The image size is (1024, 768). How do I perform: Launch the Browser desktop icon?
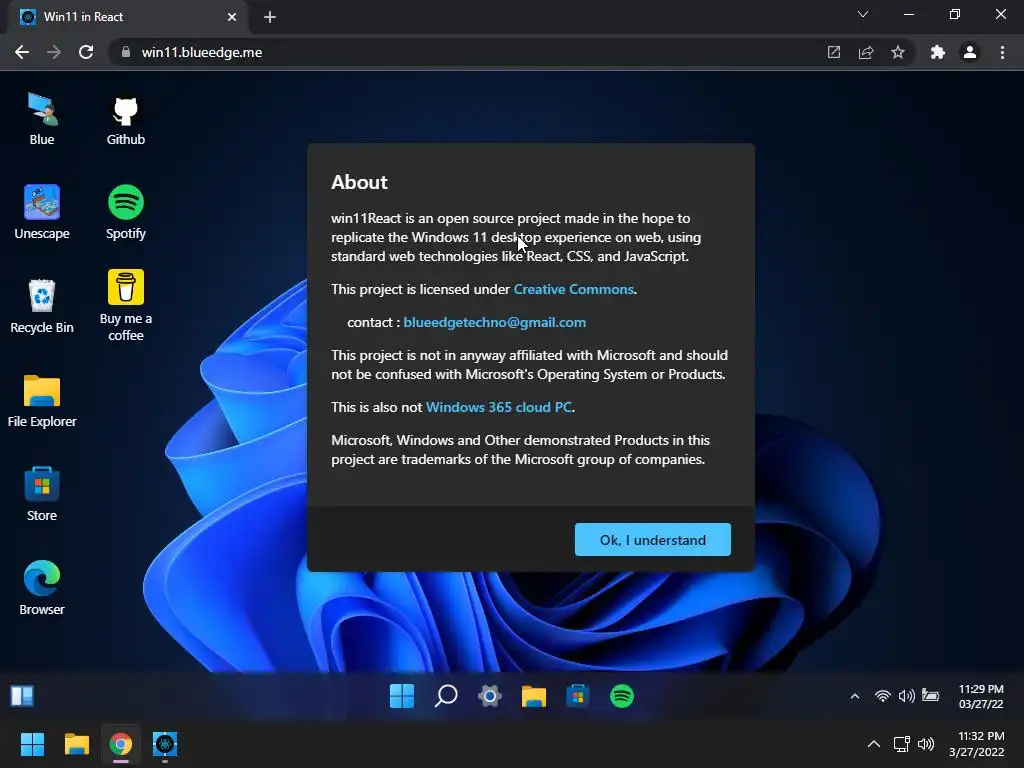tap(42, 588)
